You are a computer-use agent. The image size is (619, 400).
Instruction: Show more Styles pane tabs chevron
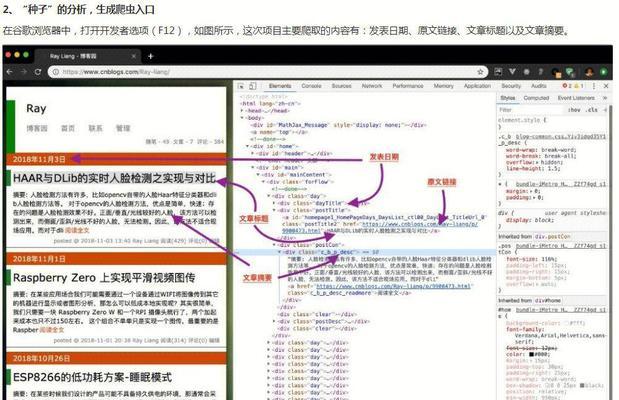coord(604,98)
